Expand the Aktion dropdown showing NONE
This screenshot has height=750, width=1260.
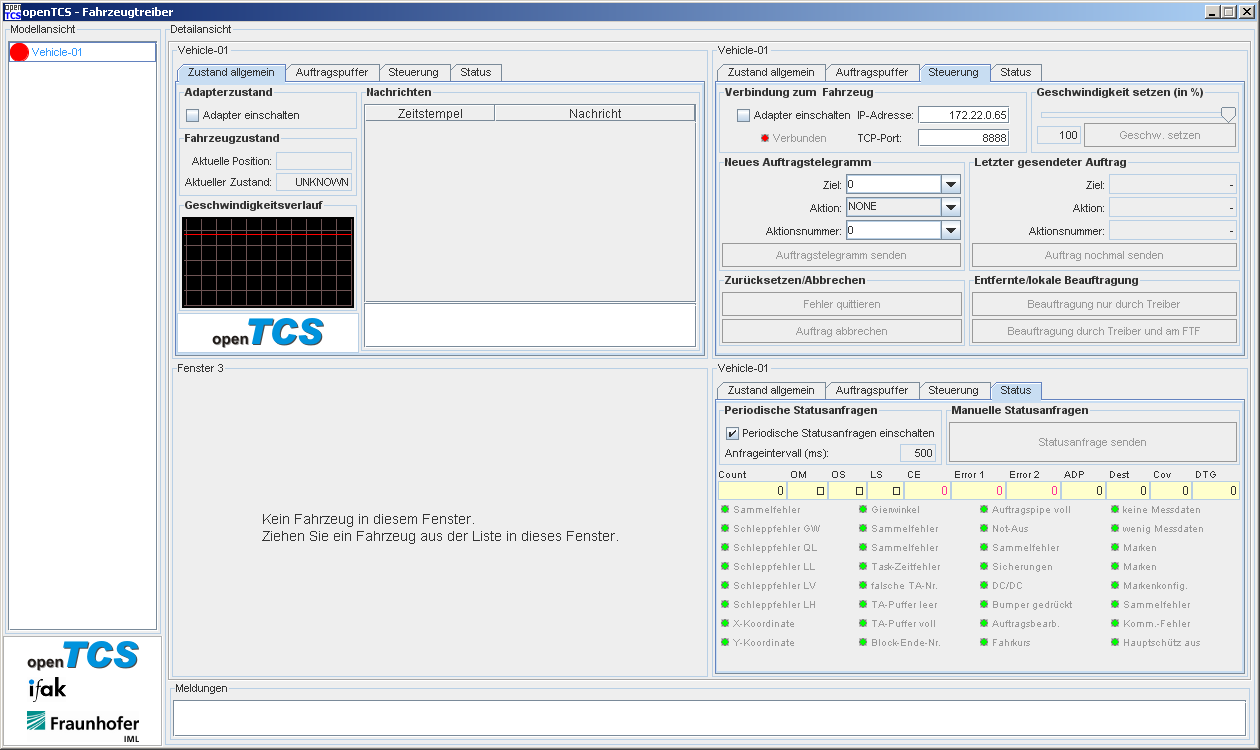(x=950, y=207)
